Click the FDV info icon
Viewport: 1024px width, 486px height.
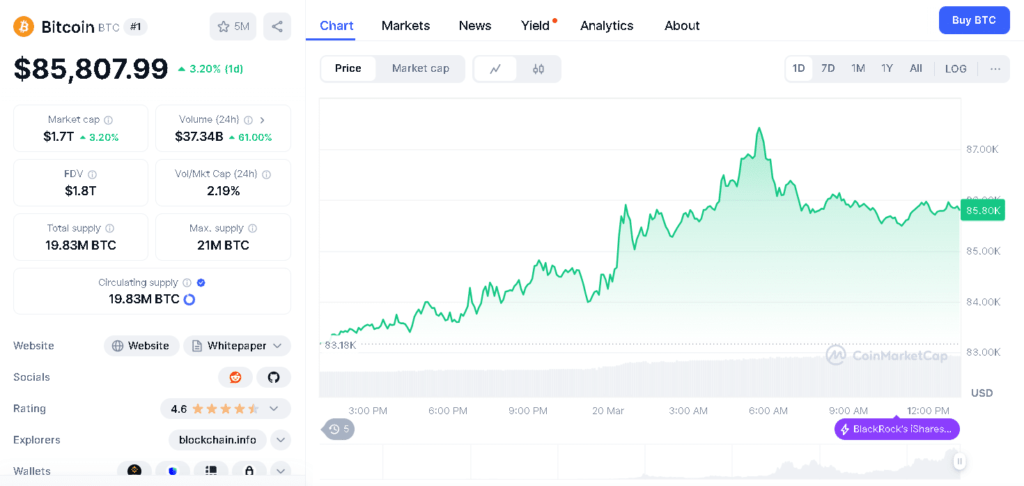click(92, 174)
